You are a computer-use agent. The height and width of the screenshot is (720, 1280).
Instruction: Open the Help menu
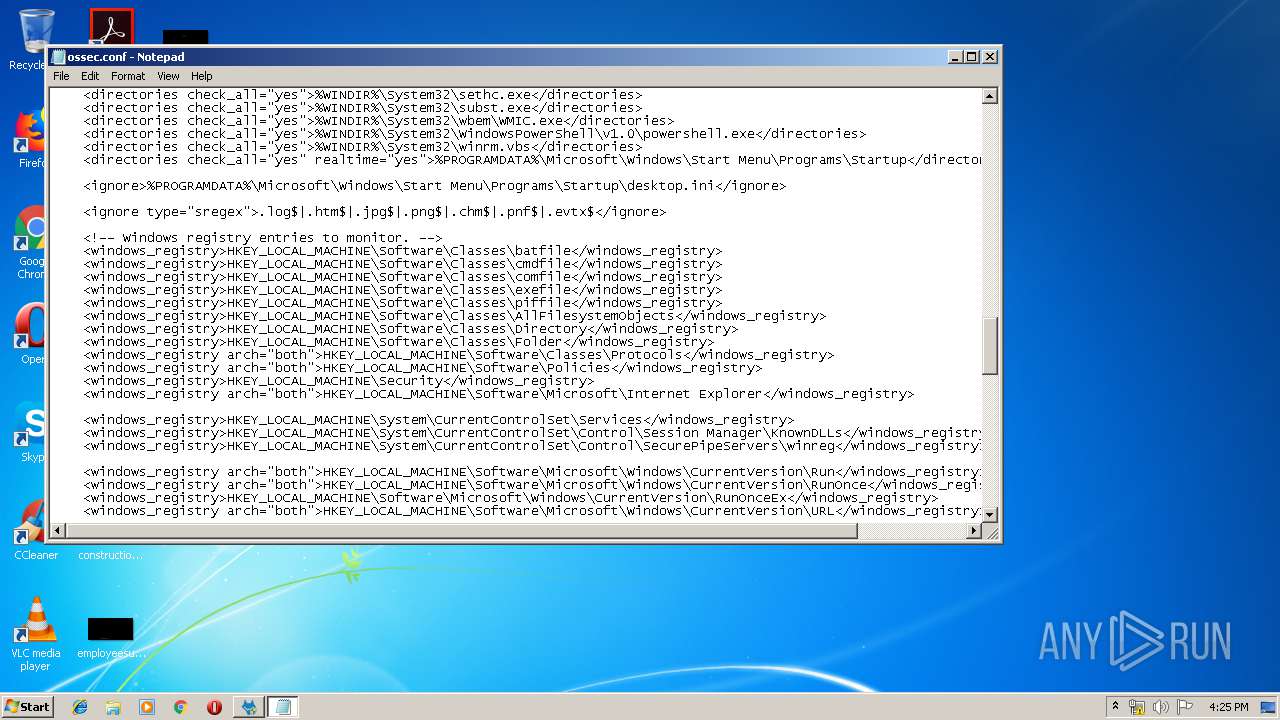pos(202,76)
